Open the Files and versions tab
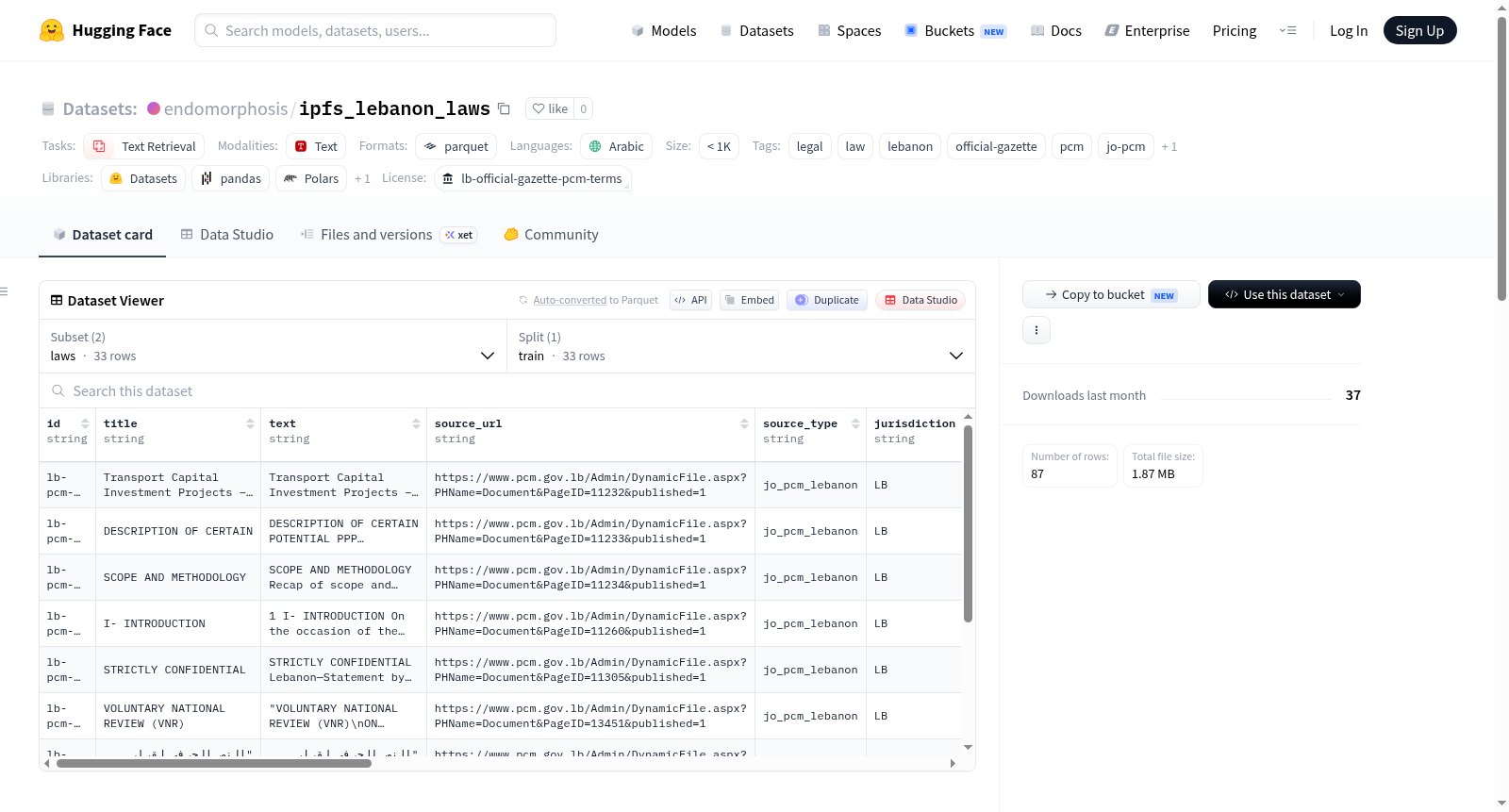The image size is (1509, 812). coord(389,235)
